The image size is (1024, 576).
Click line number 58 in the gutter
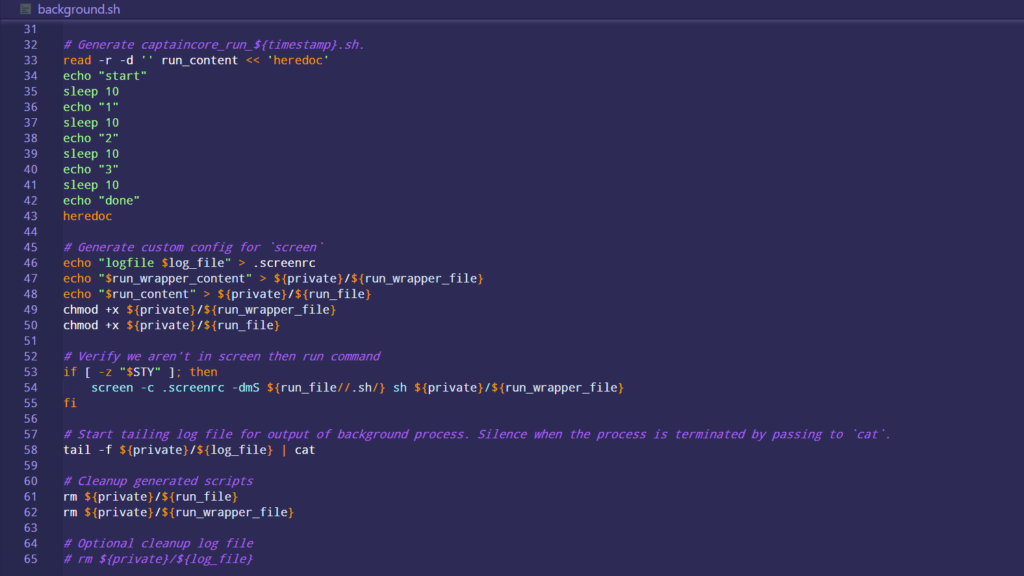pyautogui.click(x=29, y=450)
